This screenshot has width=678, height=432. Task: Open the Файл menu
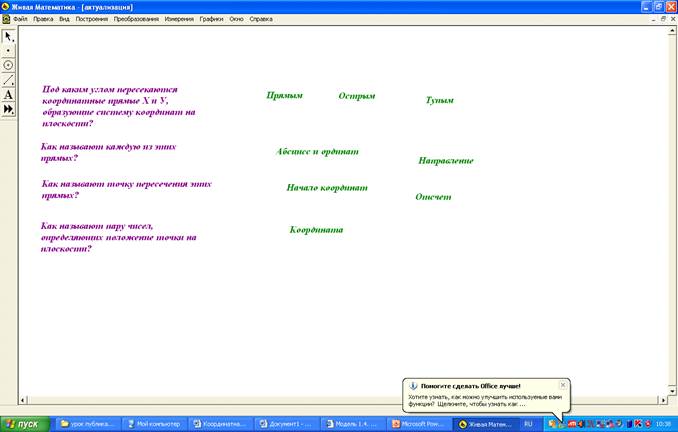(20, 19)
